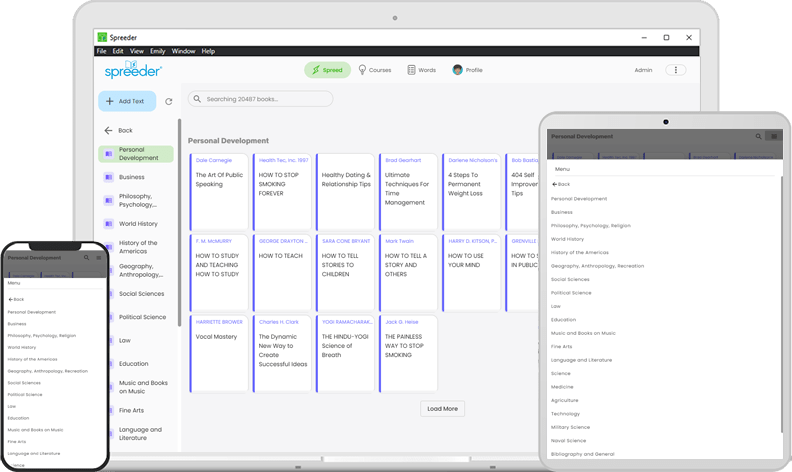Click the three-dot options button beside Admin

[x=675, y=70]
